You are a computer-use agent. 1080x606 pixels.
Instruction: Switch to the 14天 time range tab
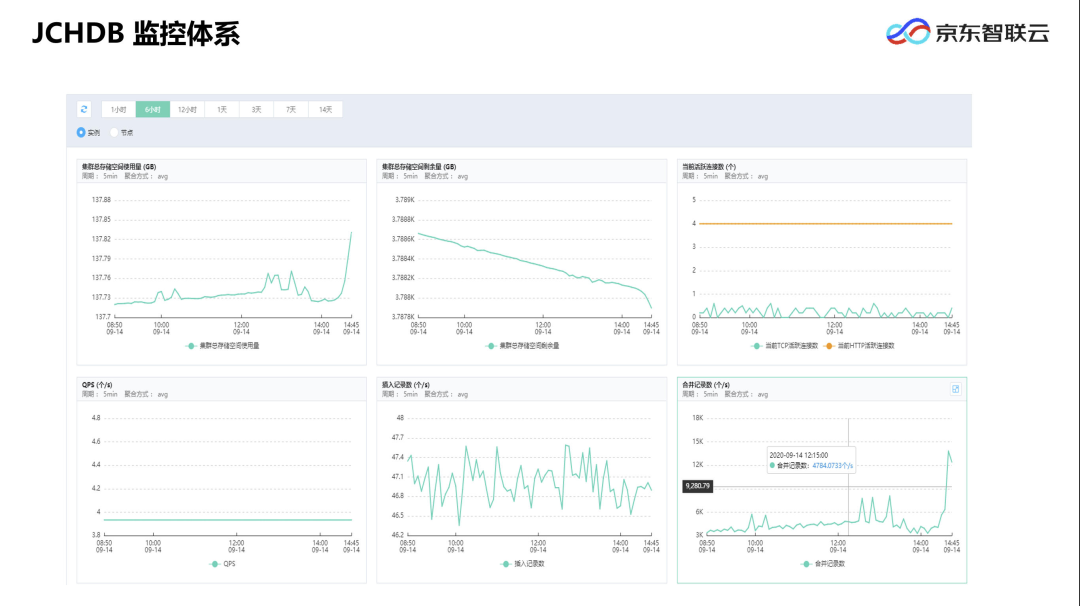pyautogui.click(x=326, y=109)
